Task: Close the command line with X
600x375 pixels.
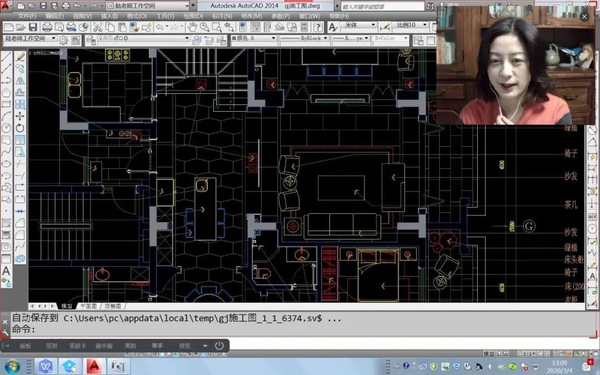Action: (x=5, y=322)
